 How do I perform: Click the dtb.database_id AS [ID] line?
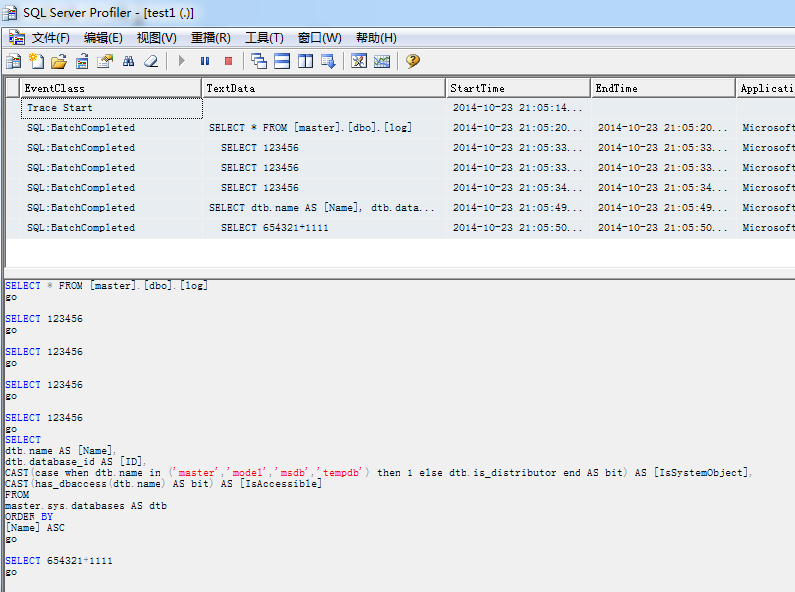point(76,462)
